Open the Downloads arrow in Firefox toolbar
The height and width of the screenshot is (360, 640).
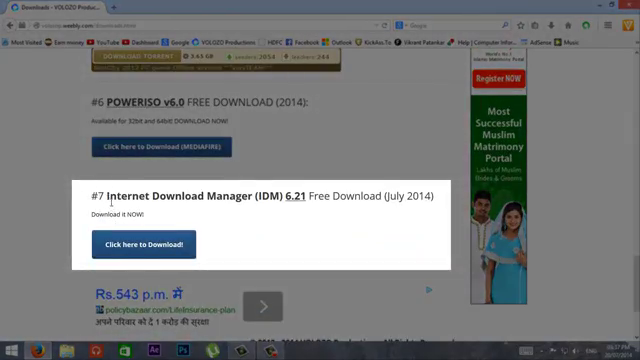[551, 25]
